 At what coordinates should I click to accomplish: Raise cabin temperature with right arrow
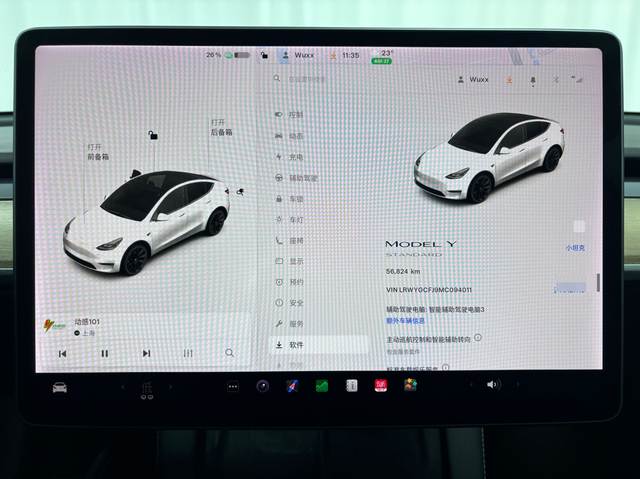tap(171, 387)
